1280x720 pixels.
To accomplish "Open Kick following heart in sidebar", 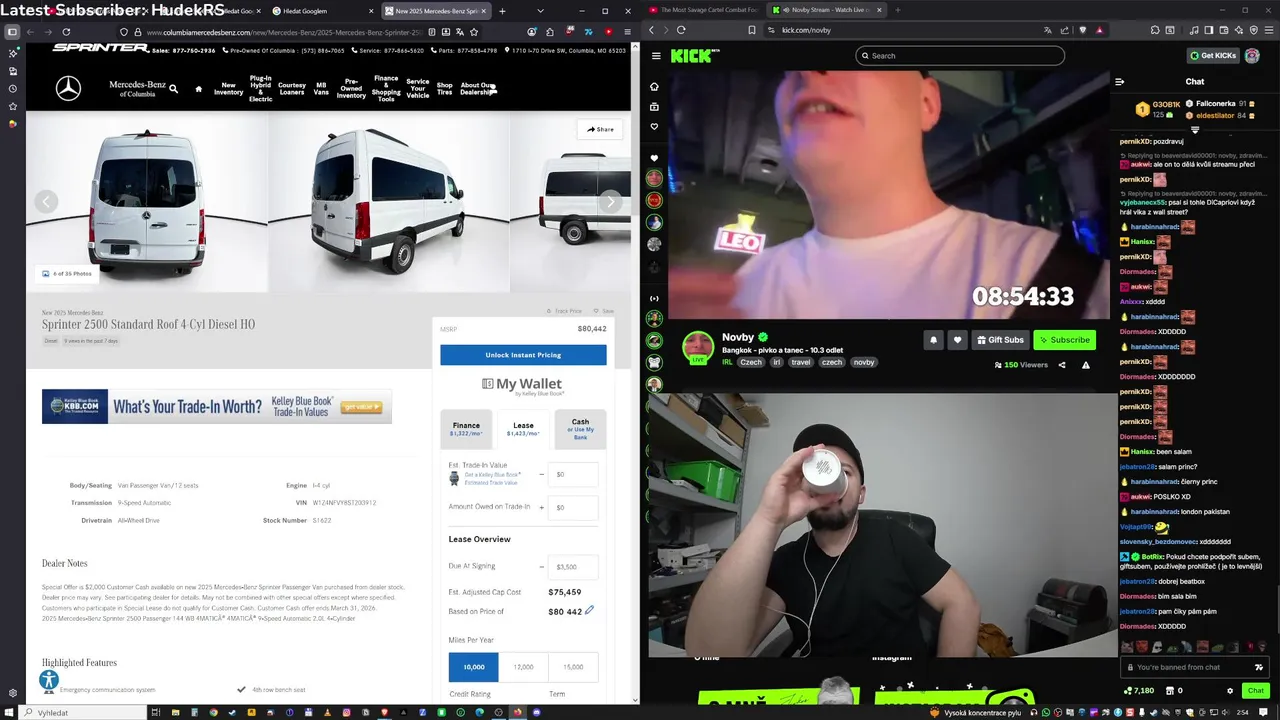I will (654, 126).
